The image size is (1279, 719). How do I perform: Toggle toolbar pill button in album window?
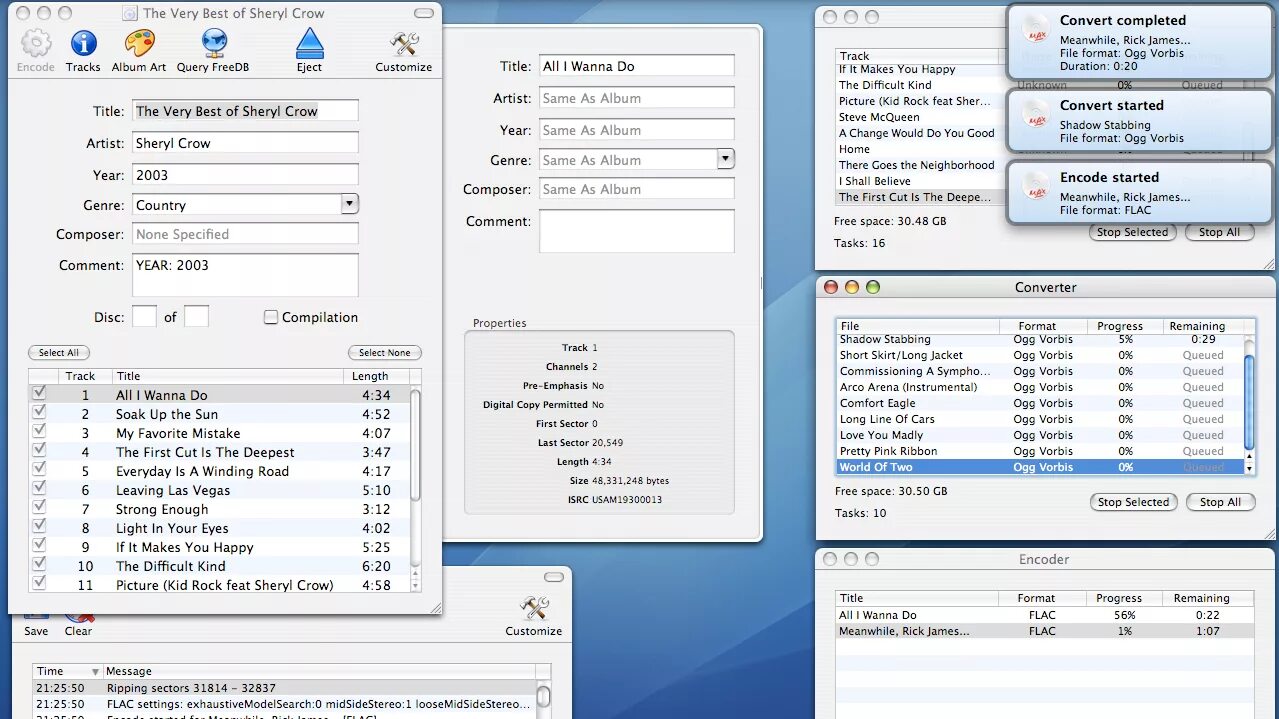tap(425, 13)
